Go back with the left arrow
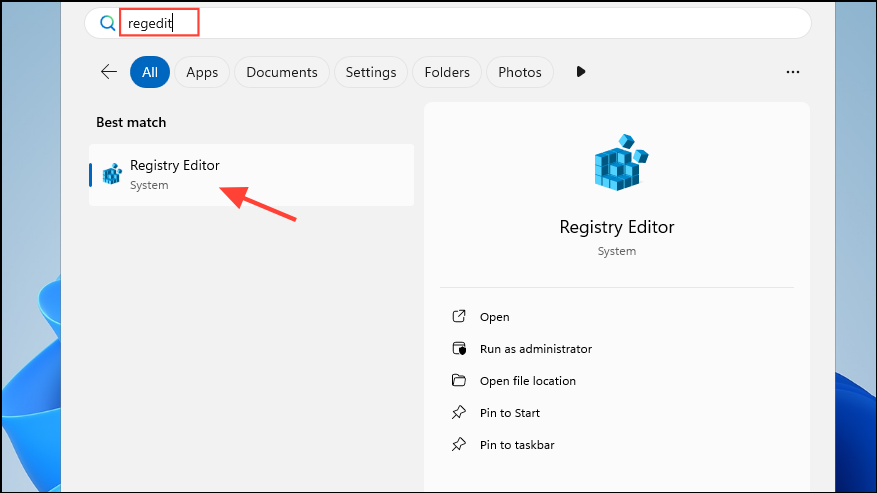This screenshot has width=877, height=493. tap(109, 72)
